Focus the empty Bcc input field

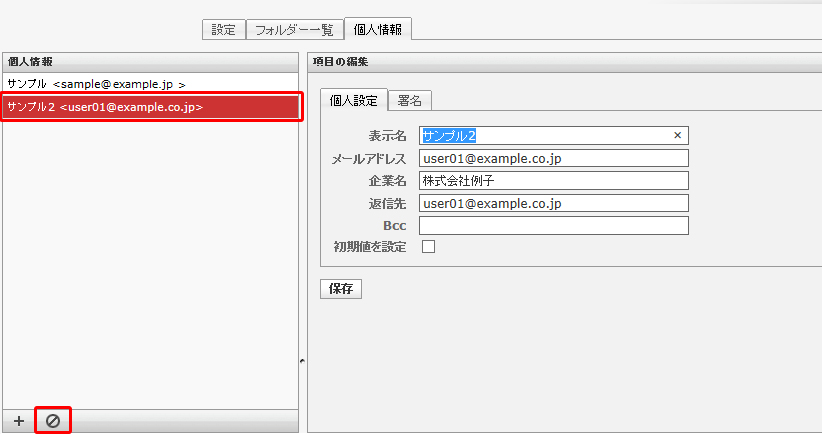click(554, 226)
